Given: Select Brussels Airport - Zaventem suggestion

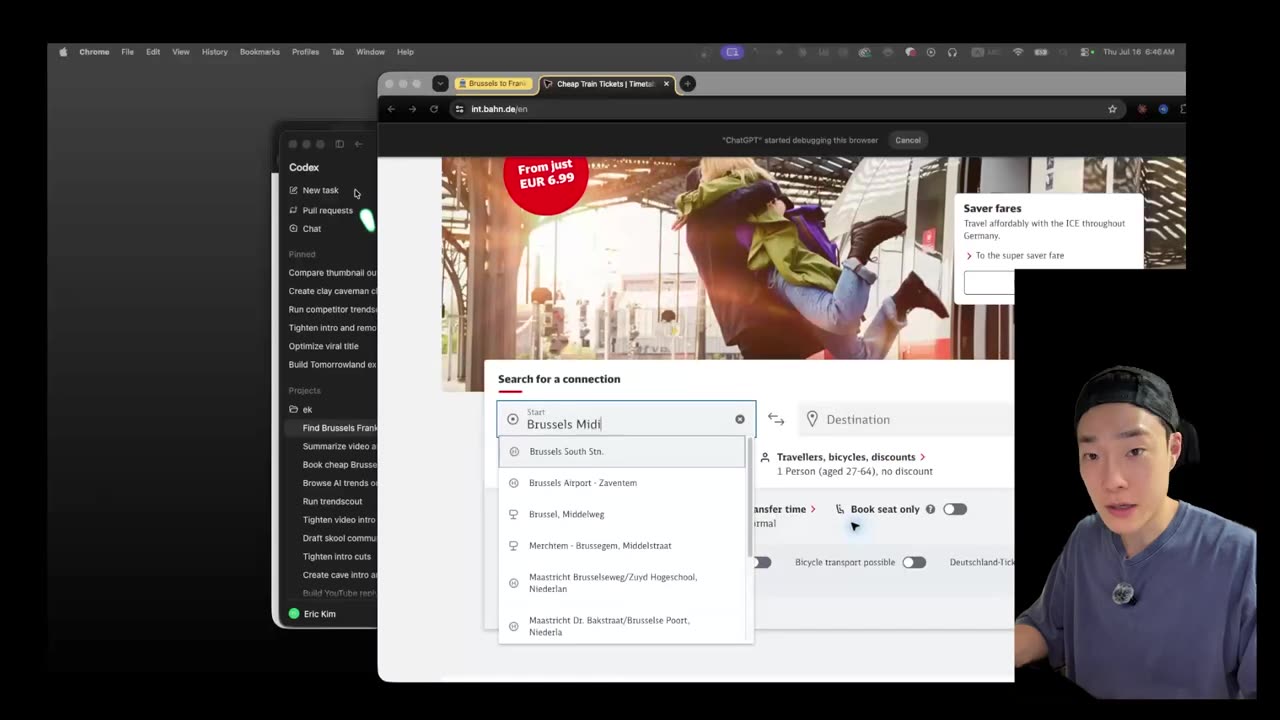Looking at the screenshot, I should coord(622,483).
